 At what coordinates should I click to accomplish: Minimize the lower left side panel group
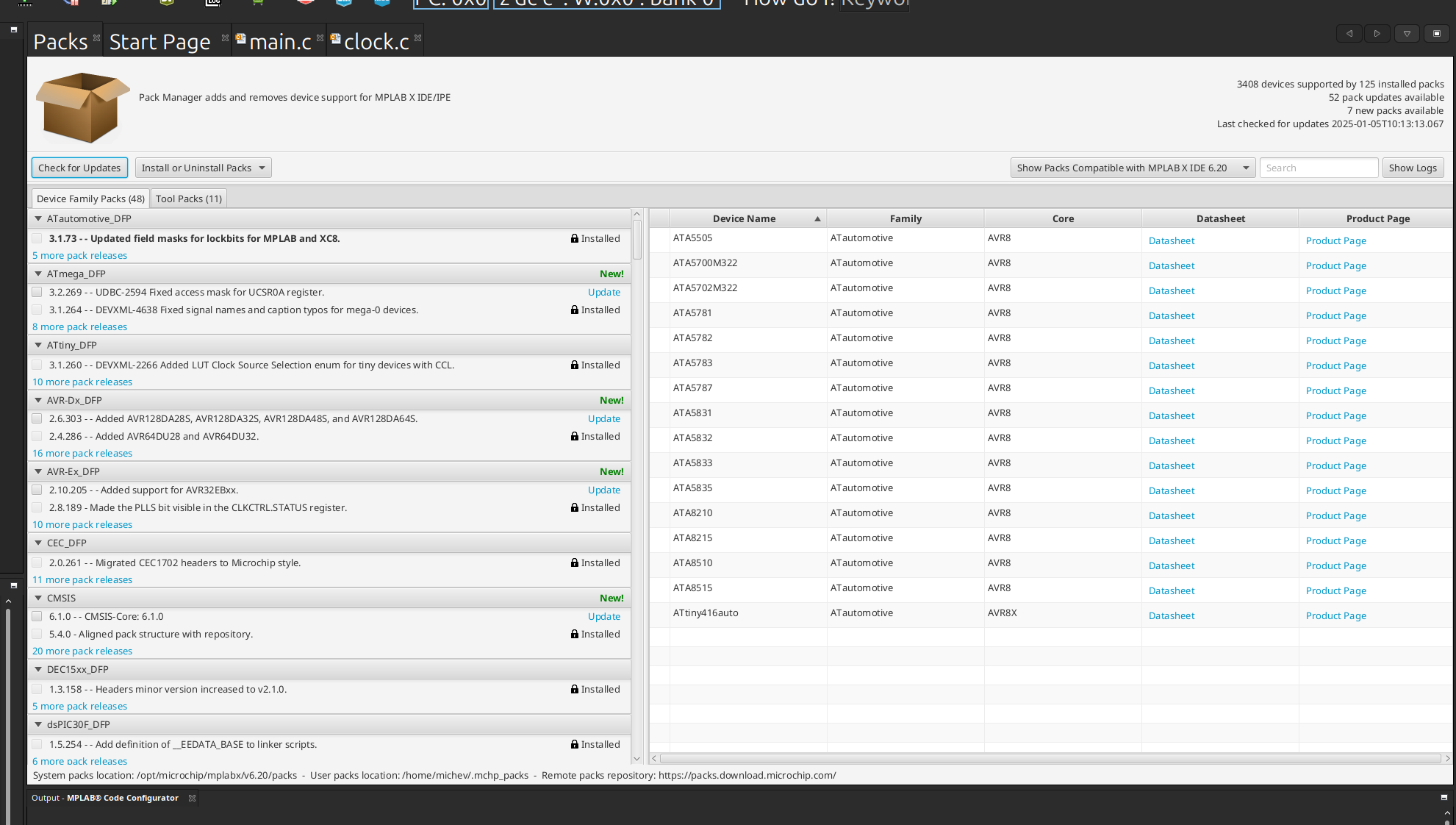[x=13, y=585]
